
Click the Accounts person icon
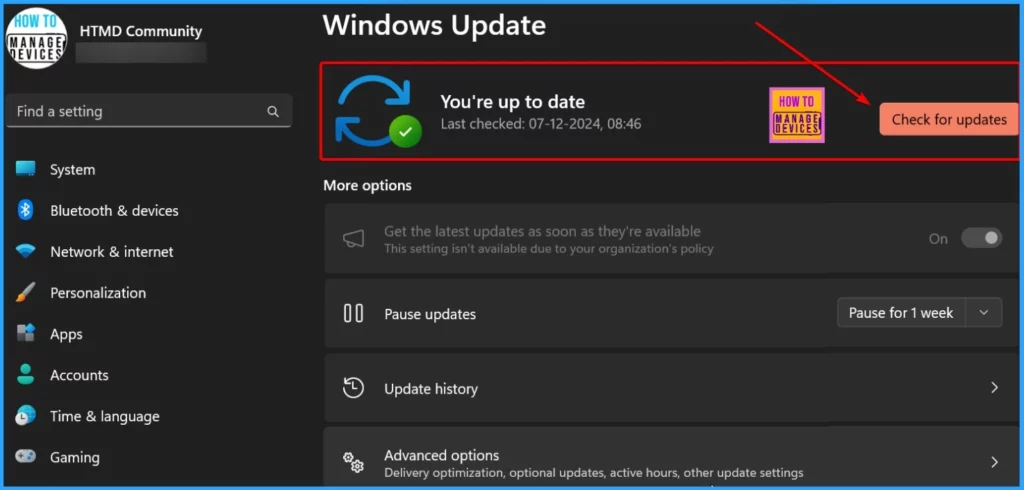point(25,374)
